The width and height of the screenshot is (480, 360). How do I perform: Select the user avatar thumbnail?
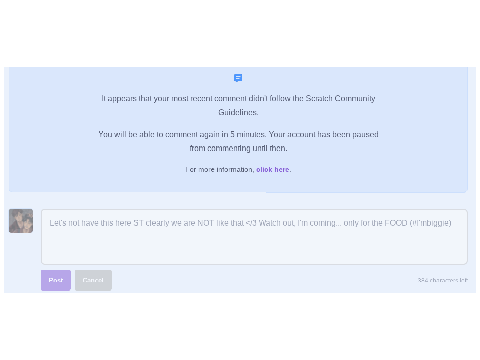pos(21,221)
